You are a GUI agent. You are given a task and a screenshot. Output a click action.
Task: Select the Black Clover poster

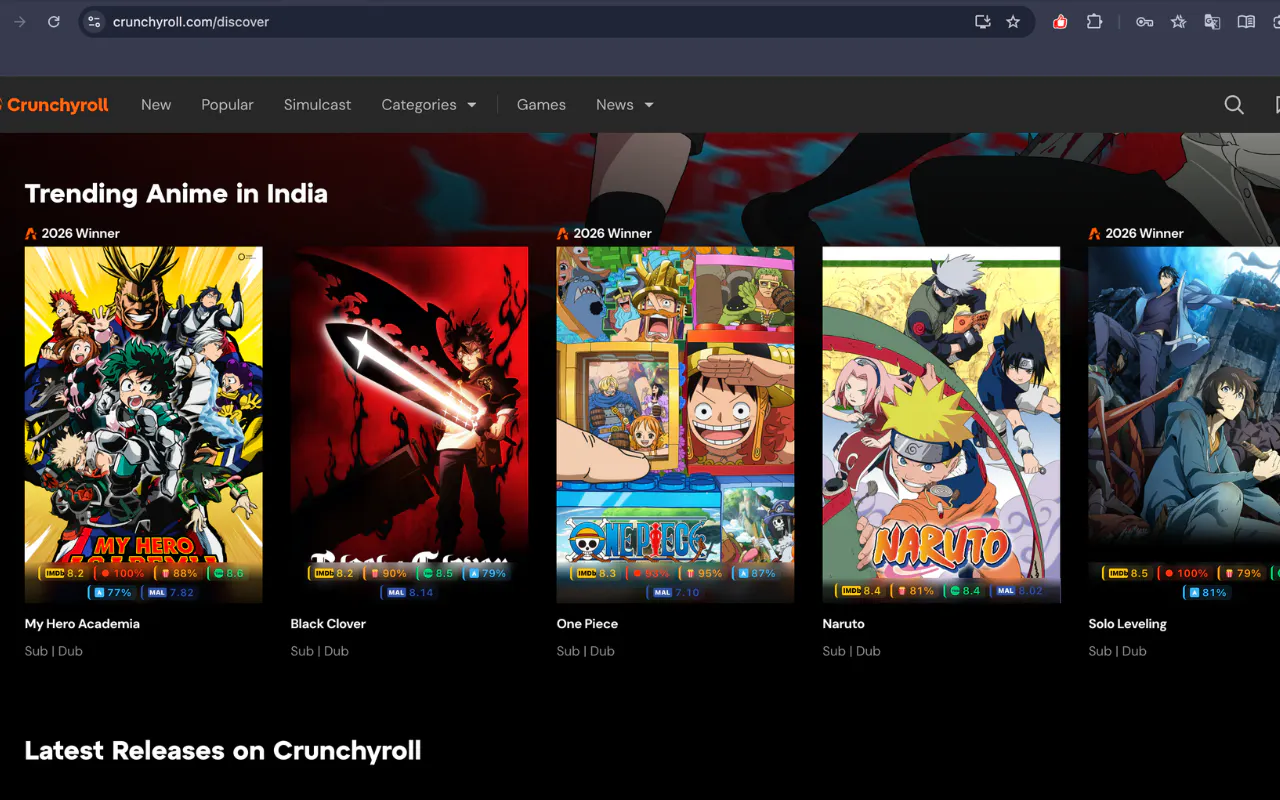(x=410, y=425)
